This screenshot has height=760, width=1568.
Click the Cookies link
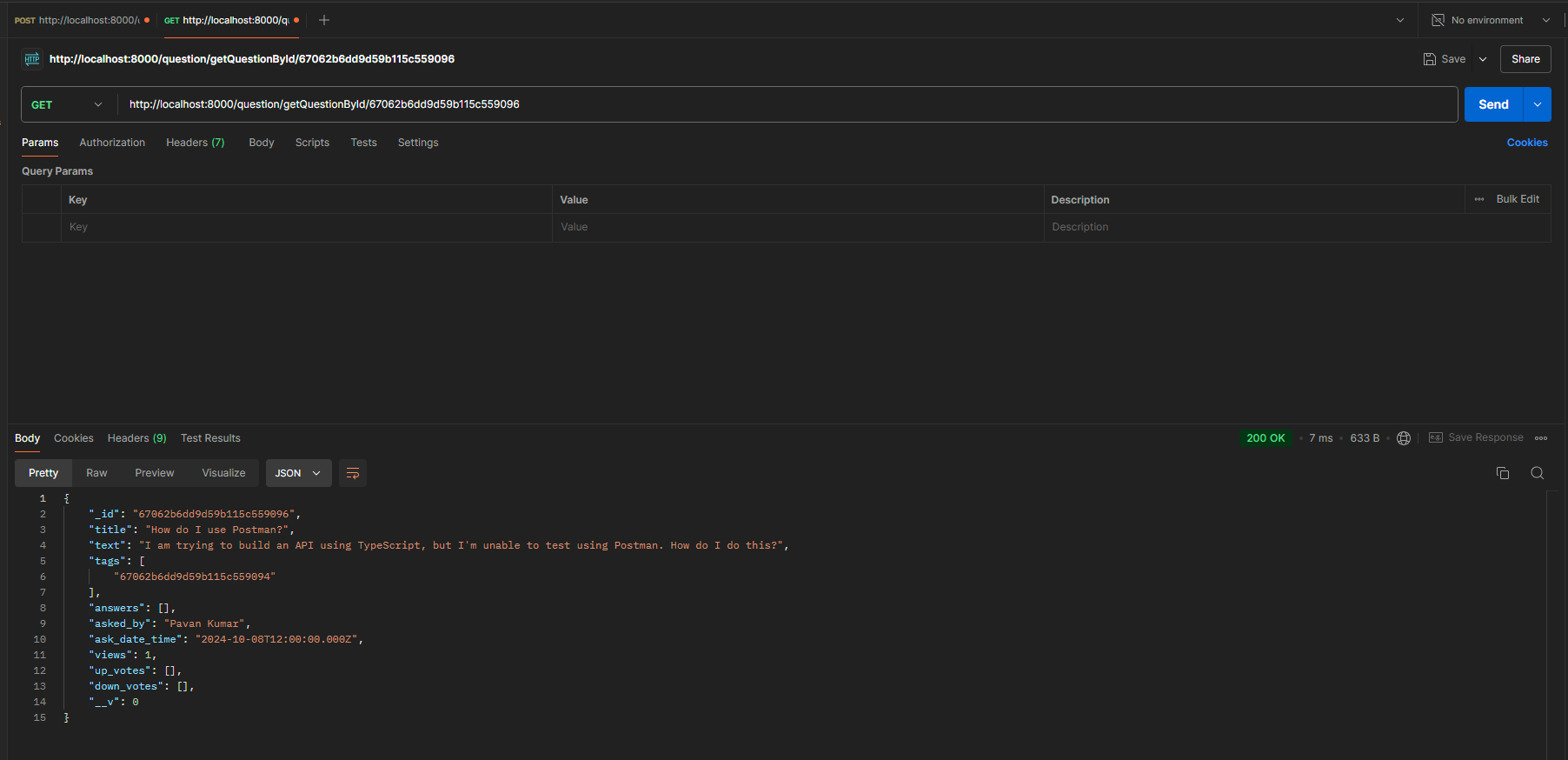pyautogui.click(x=1526, y=143)
